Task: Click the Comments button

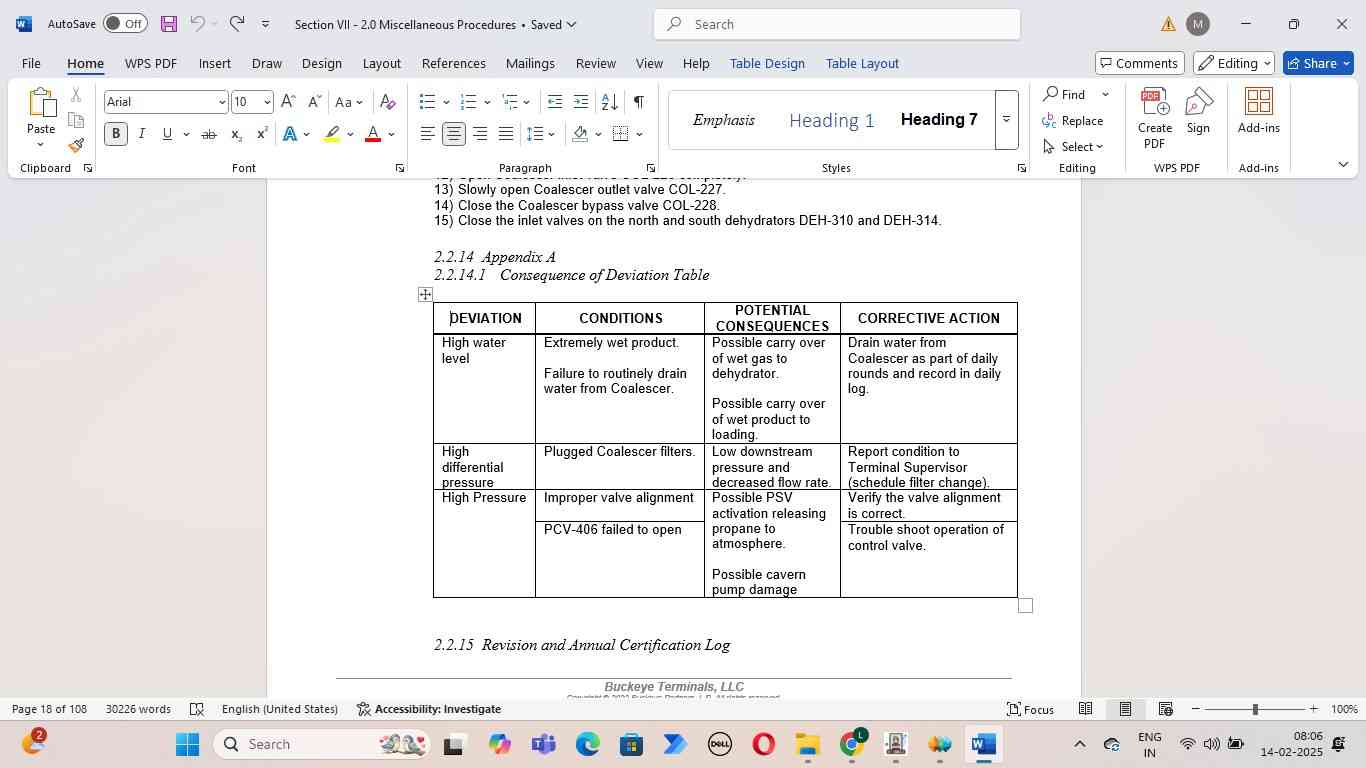Action: [1140, 63]
